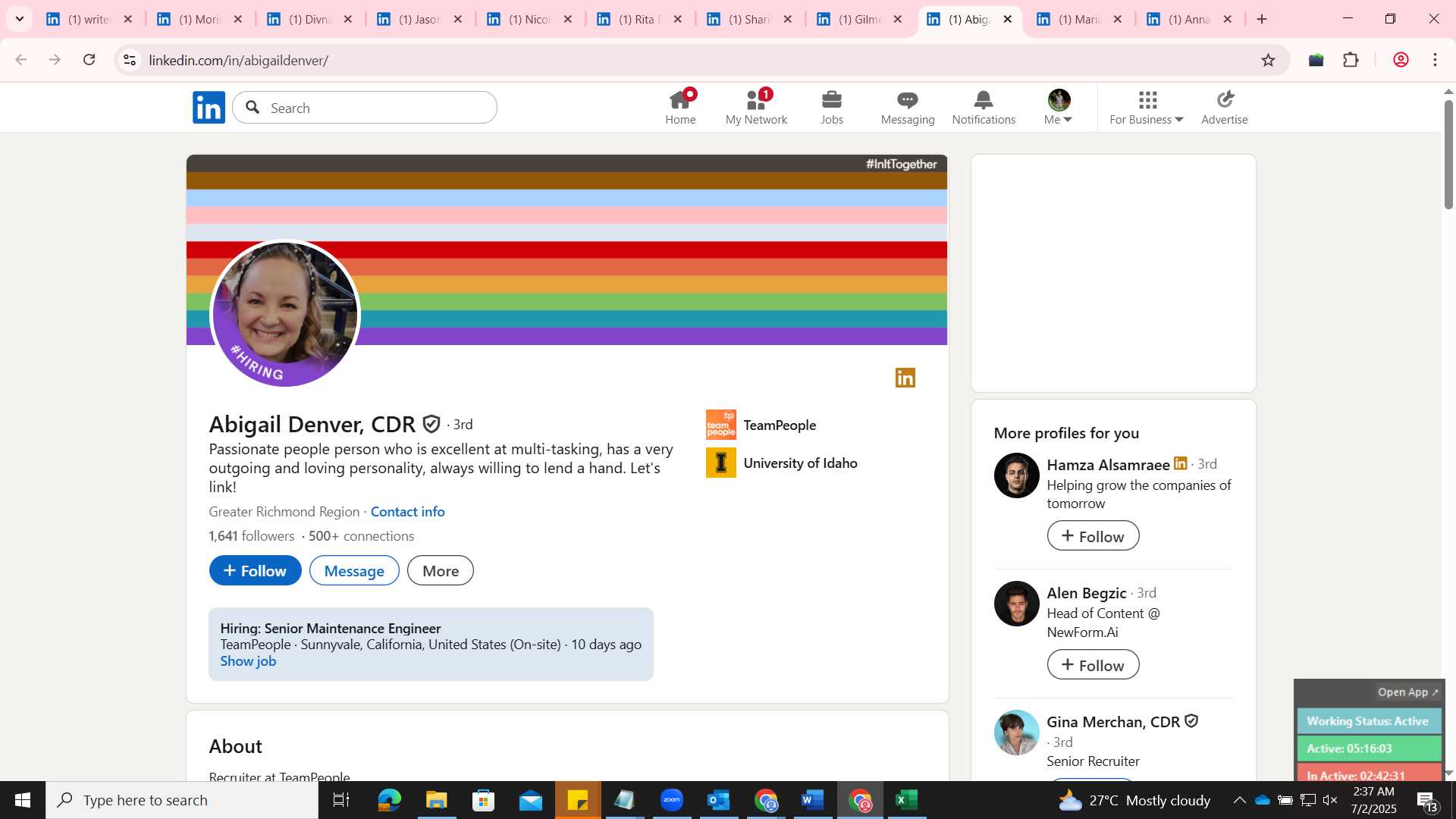
Task: Open LinkedIn Home icon
Action: pos(680,107)
